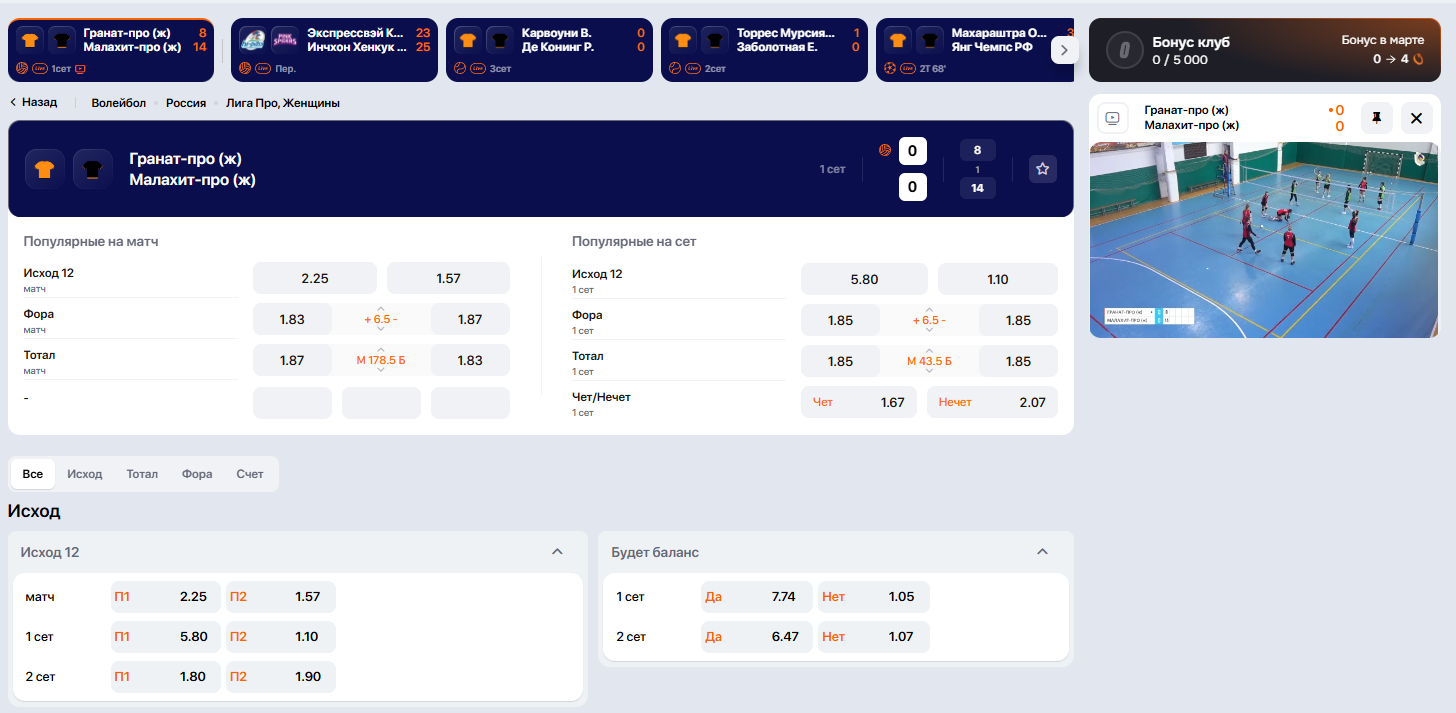Add match to favorites with star icon

(x=1042, y=169)
